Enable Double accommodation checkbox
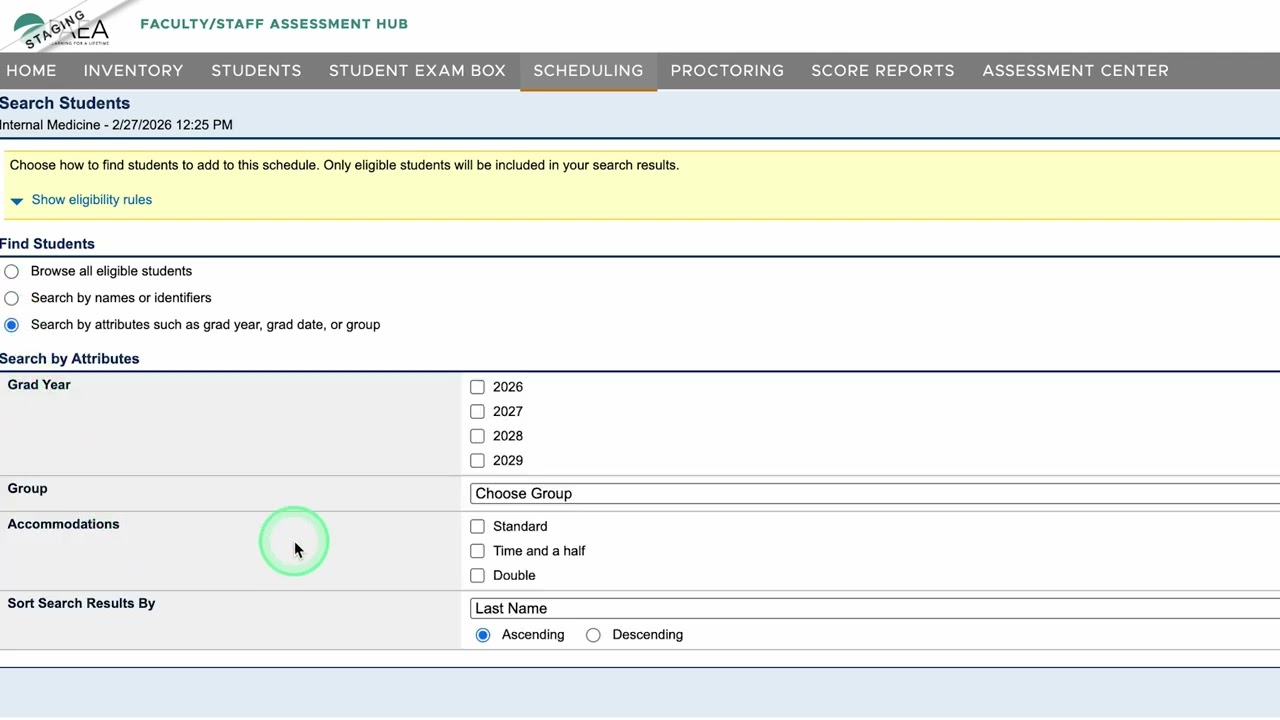 coord(477,575)
